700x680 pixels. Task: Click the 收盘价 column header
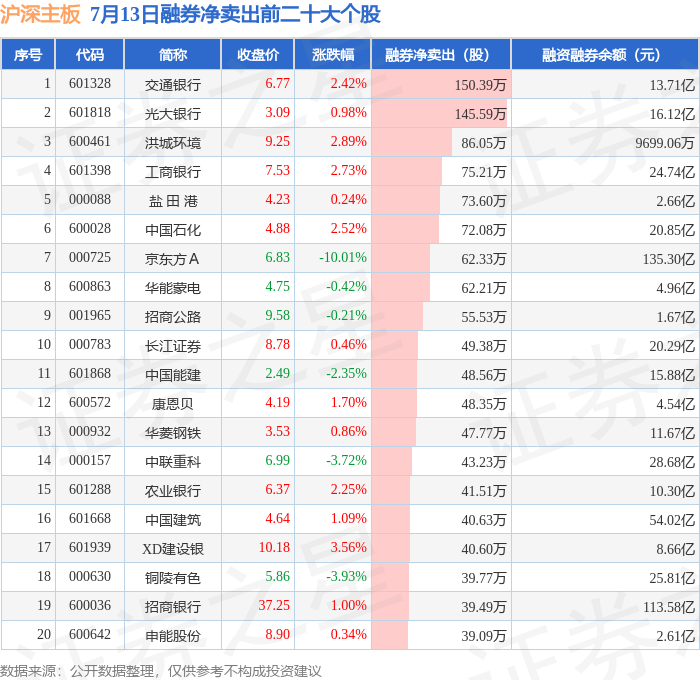coord(258,54)
